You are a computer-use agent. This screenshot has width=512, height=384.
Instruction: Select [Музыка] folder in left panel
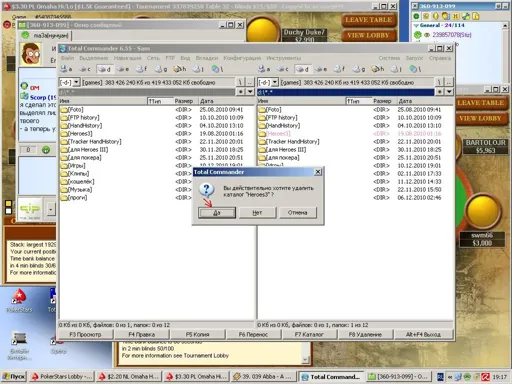(x=77, y=190)
